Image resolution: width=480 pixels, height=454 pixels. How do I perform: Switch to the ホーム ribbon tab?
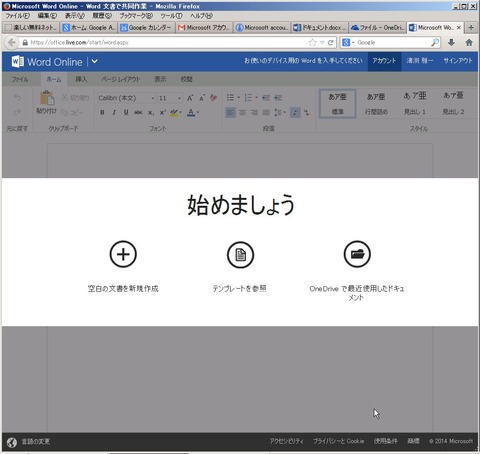[54, 79]
